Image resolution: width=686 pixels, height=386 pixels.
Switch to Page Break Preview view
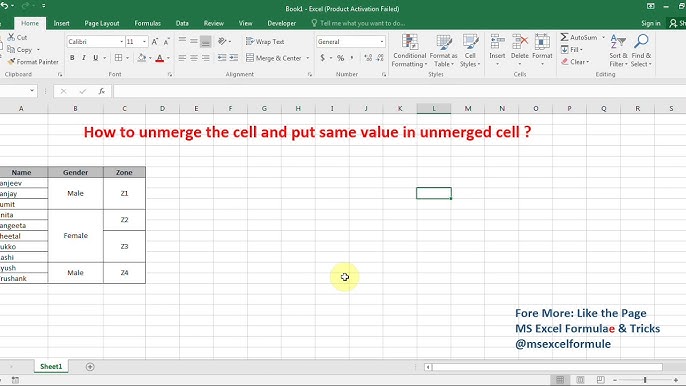pyautogui.click(x=600, y=380)
